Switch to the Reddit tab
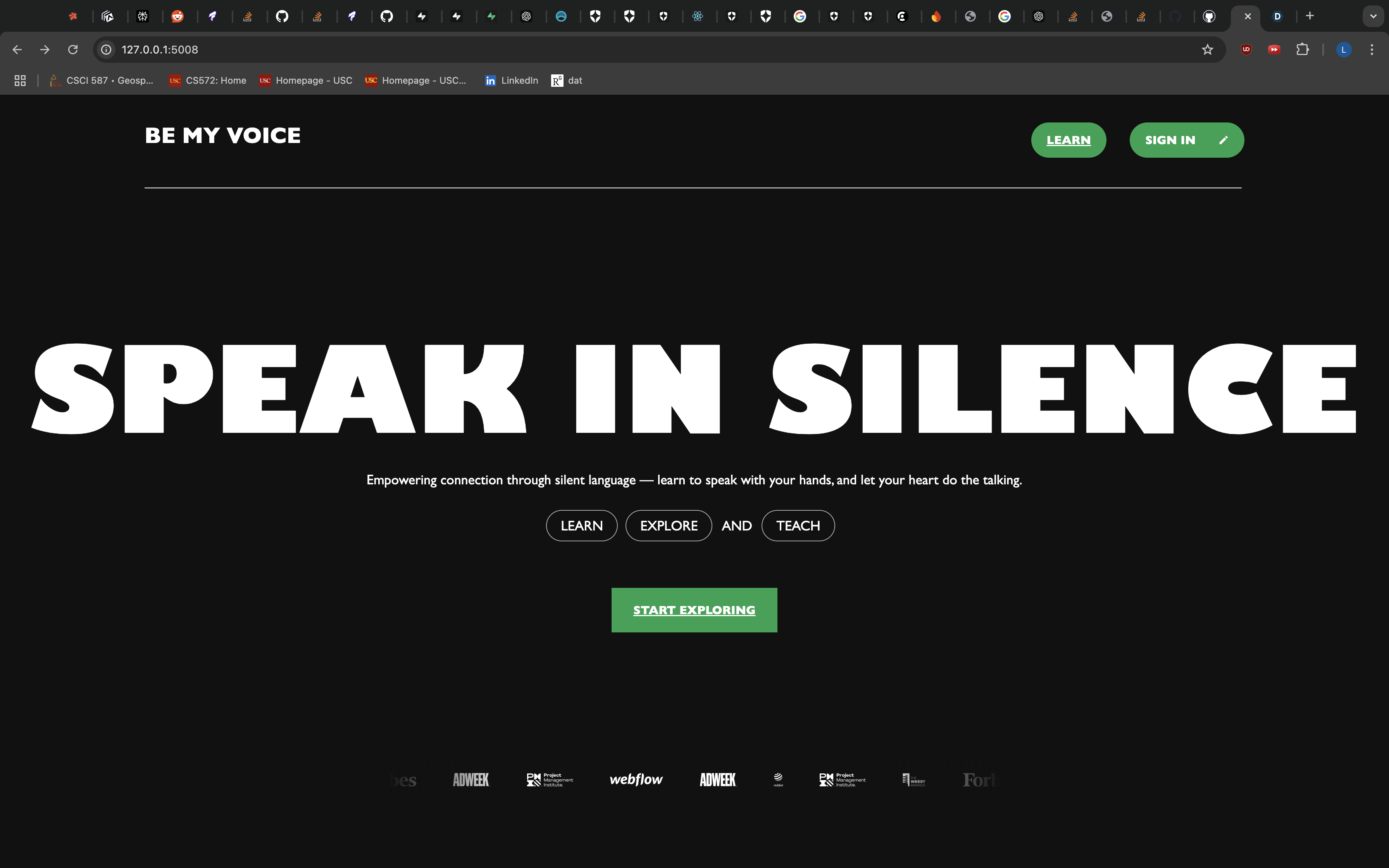 coord(178,16)
